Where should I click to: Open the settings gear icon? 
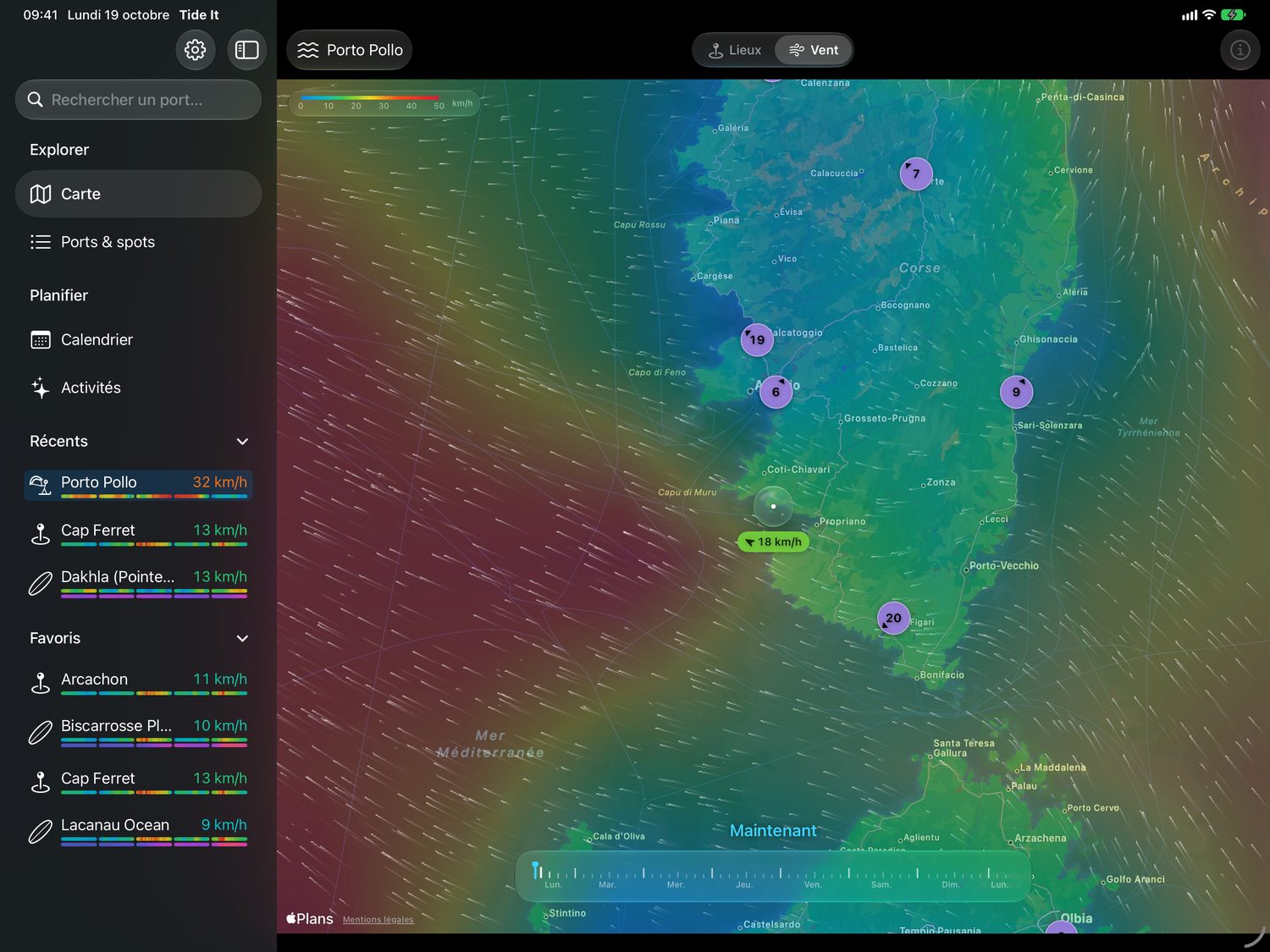tap(196, 50)
